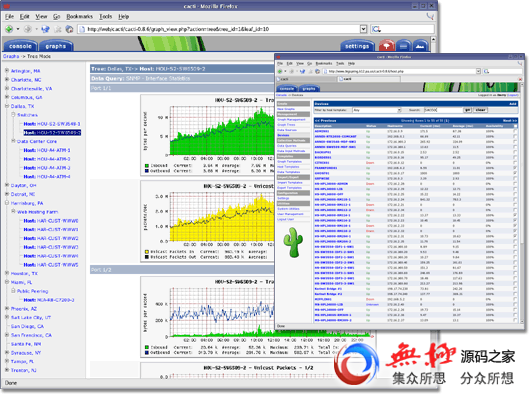This screenshot has height=394, width=530.
Task: Click Back arrow in front Firefox window
Action: tap(280, 71)
